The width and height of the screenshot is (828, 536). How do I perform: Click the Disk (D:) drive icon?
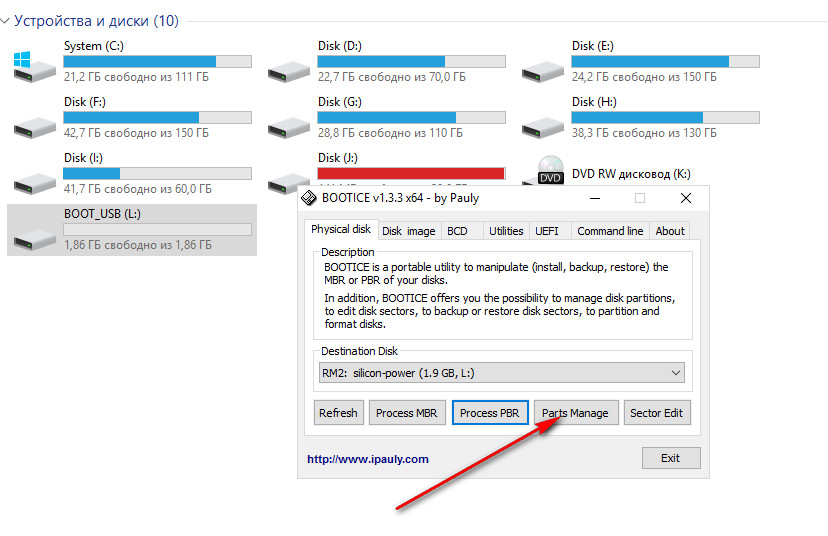[x=289, y=69]
